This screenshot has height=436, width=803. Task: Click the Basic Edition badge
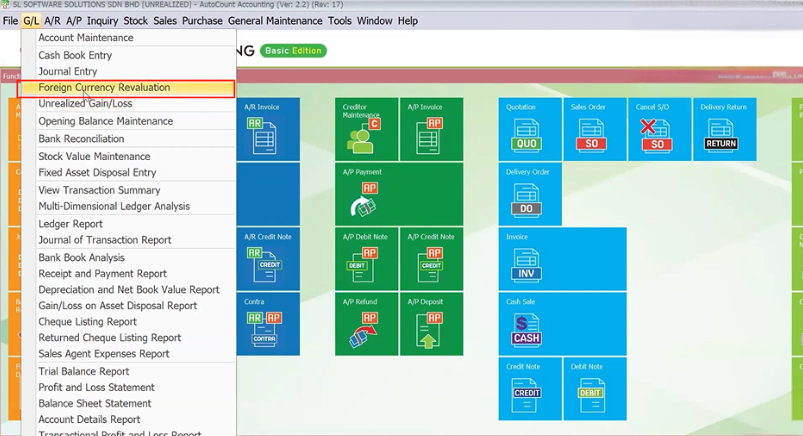click(x=293, y=51)
